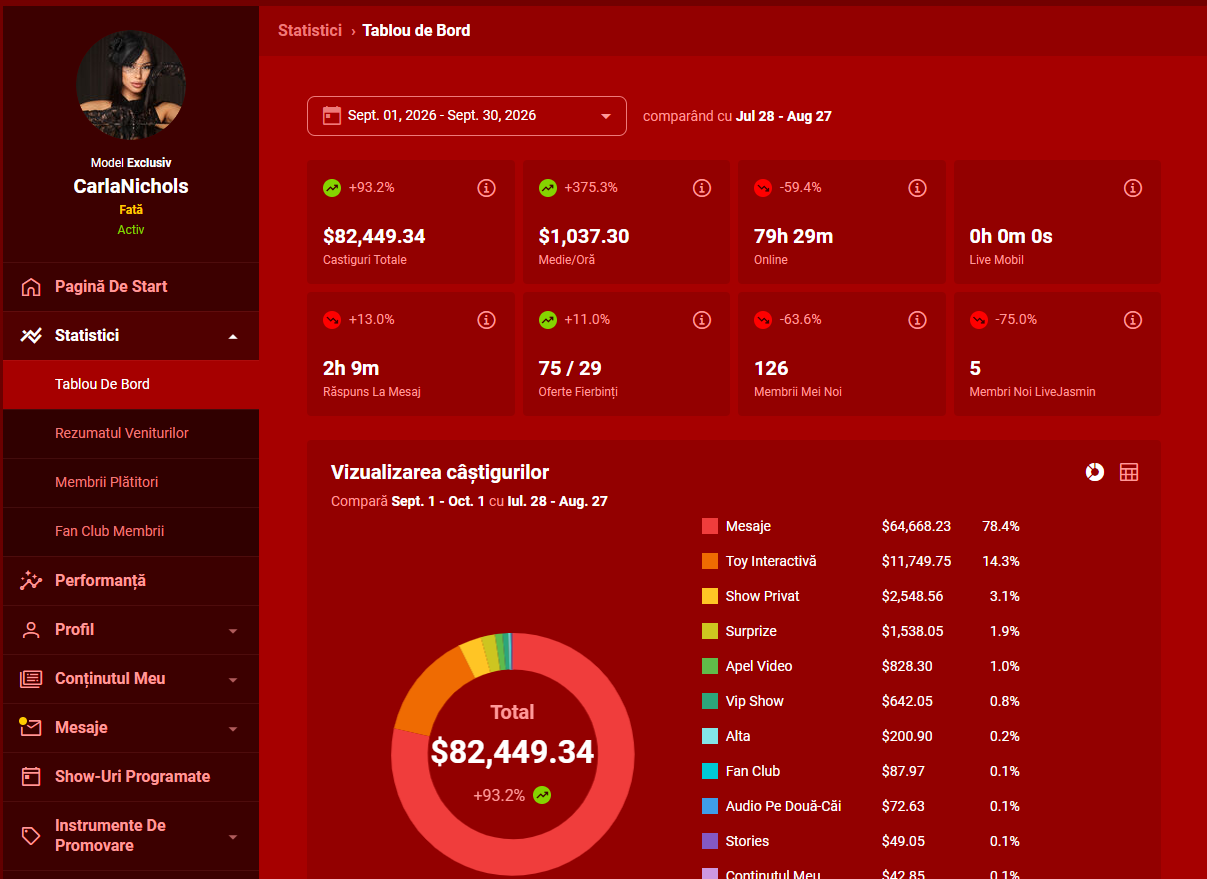This screenshot has height=879, width=1207.
Task: Click green trend icon on Castiguri Totale card
Action: pos(332,187)
